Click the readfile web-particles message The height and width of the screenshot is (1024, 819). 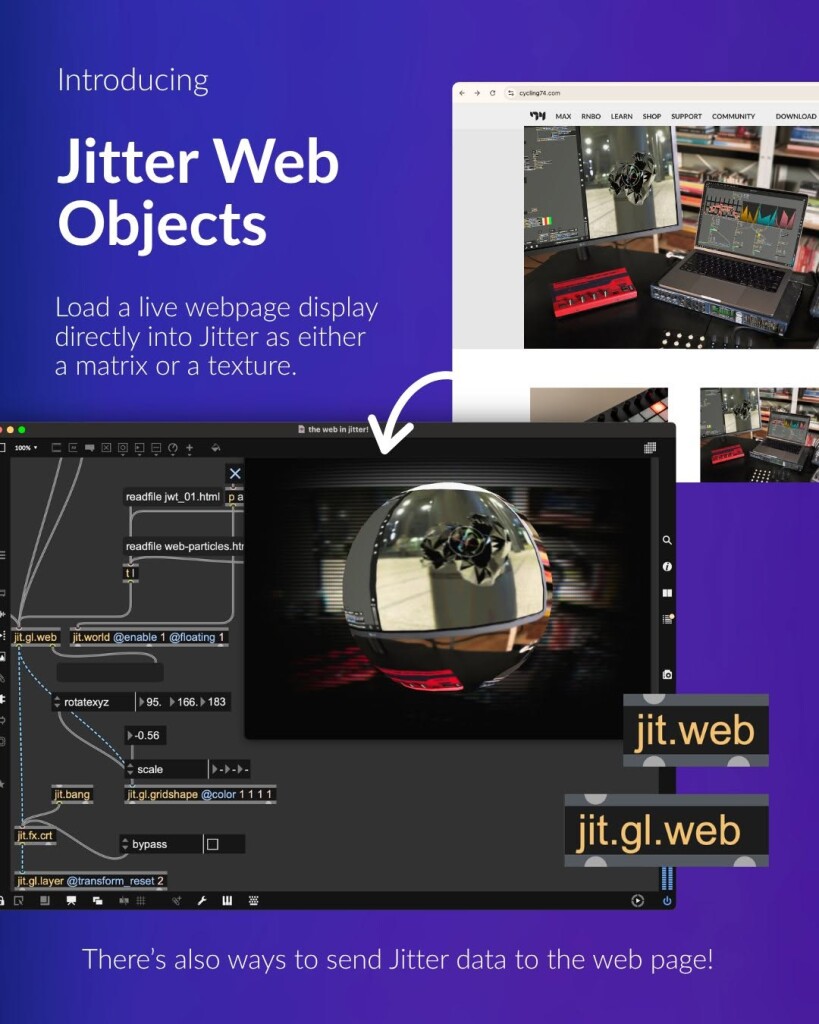(184, 547)
